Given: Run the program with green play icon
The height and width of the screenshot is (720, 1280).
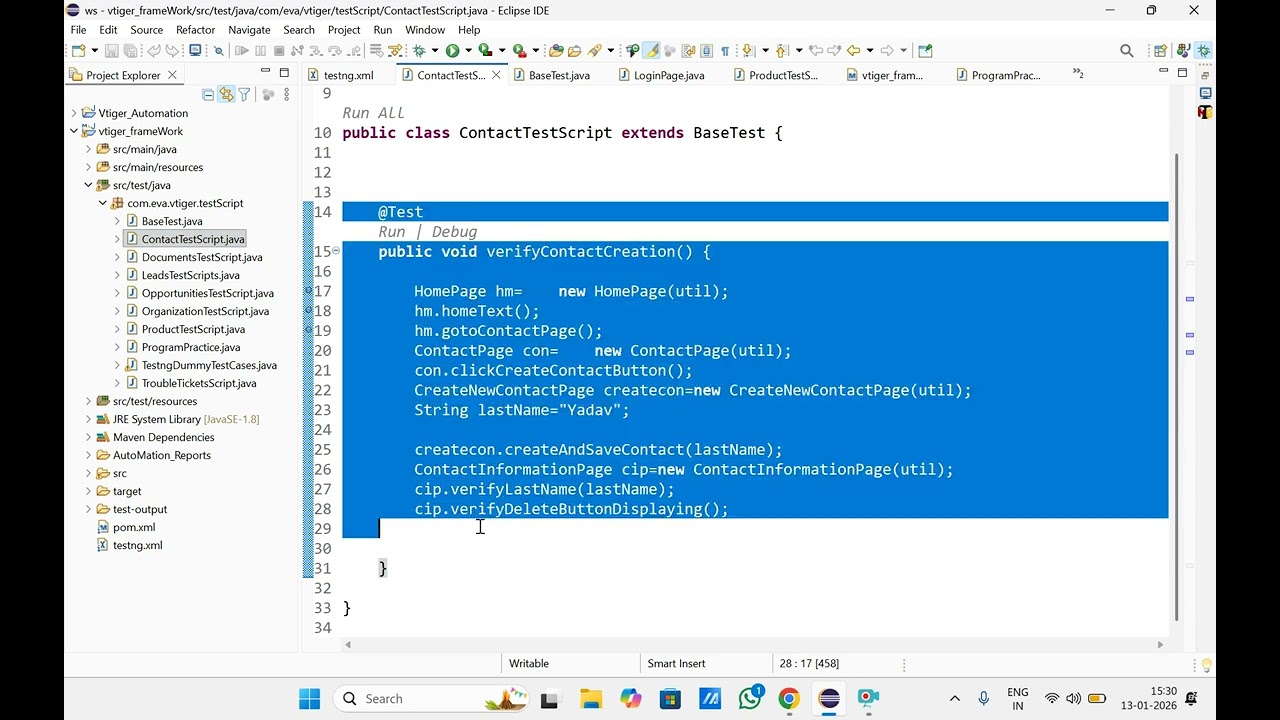Looking at the screenshot, I should pyautogui.click(x=452, y=50).
